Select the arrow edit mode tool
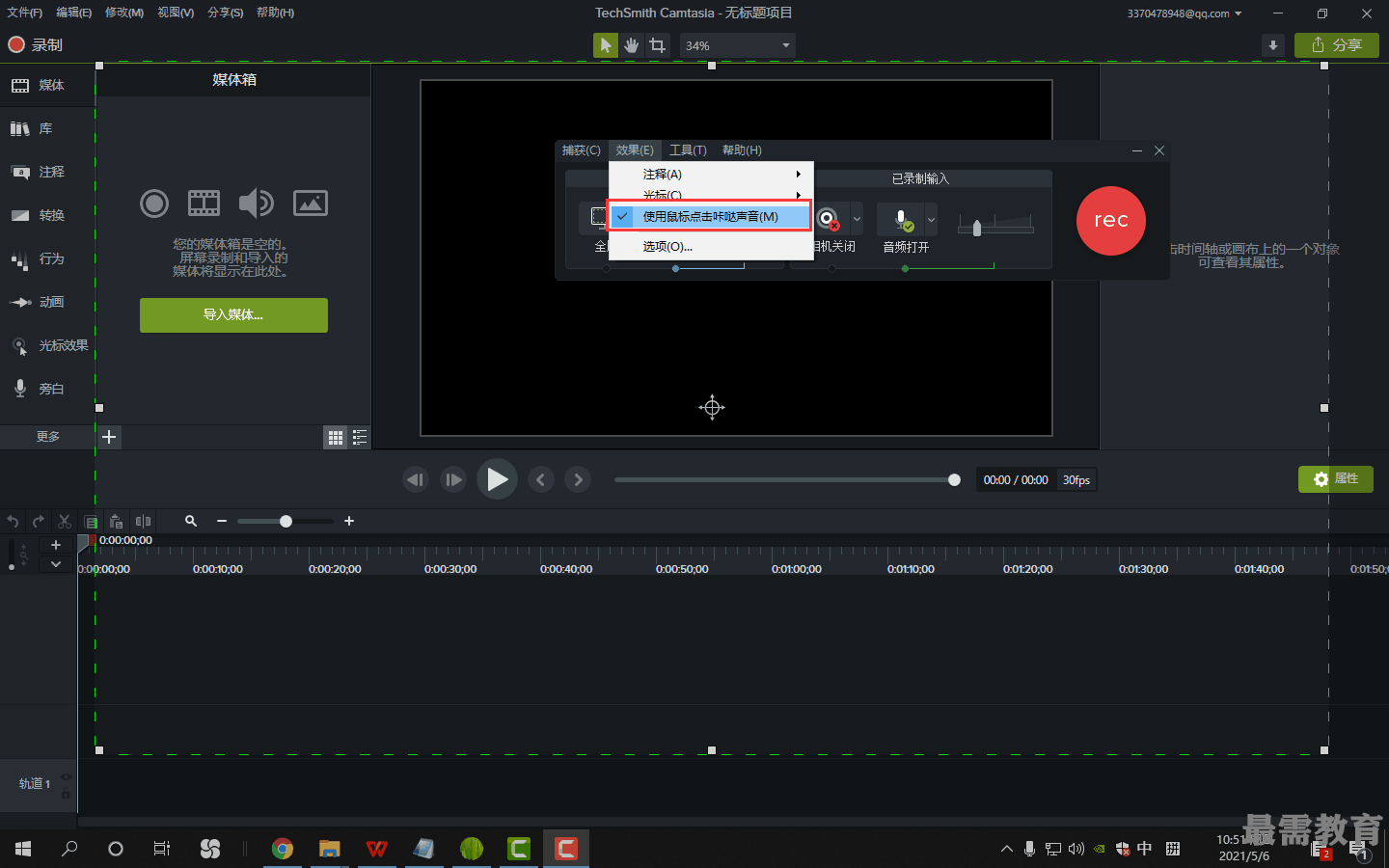The image size is (1389, 868). coord(606,45)
